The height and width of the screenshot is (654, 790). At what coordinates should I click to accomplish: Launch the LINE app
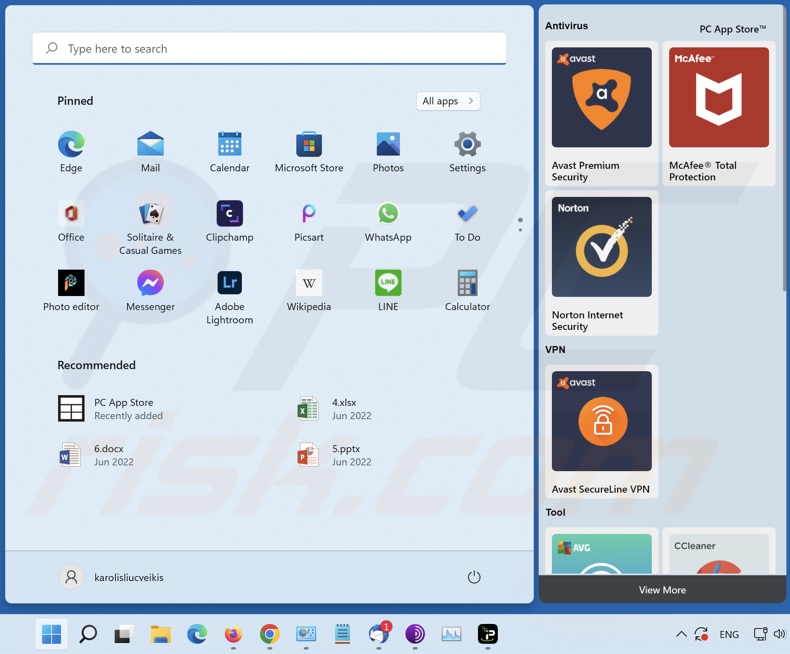pyautogui.click(x=388, y=290)
